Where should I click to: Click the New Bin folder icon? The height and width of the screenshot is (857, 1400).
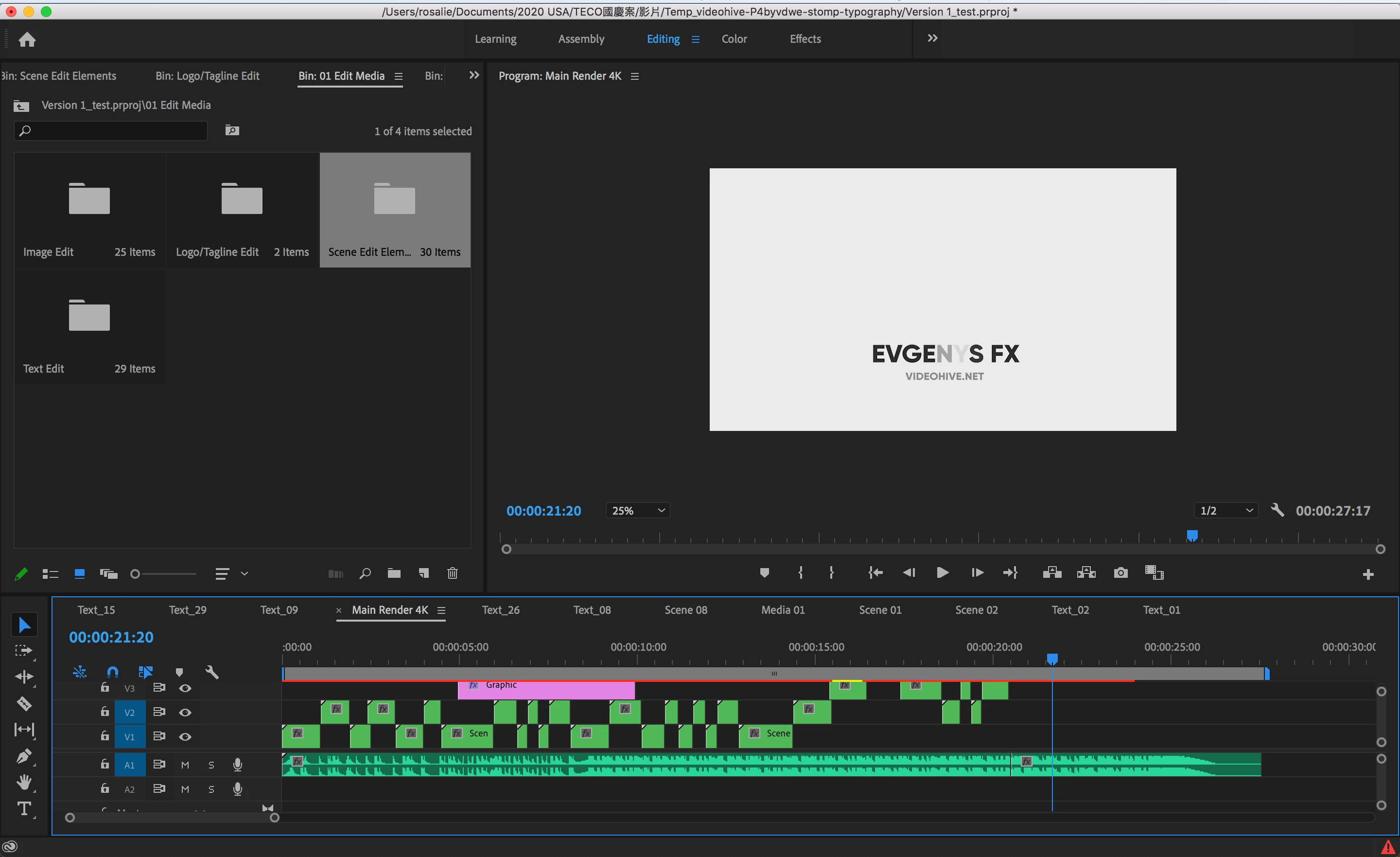pos(394,573)
